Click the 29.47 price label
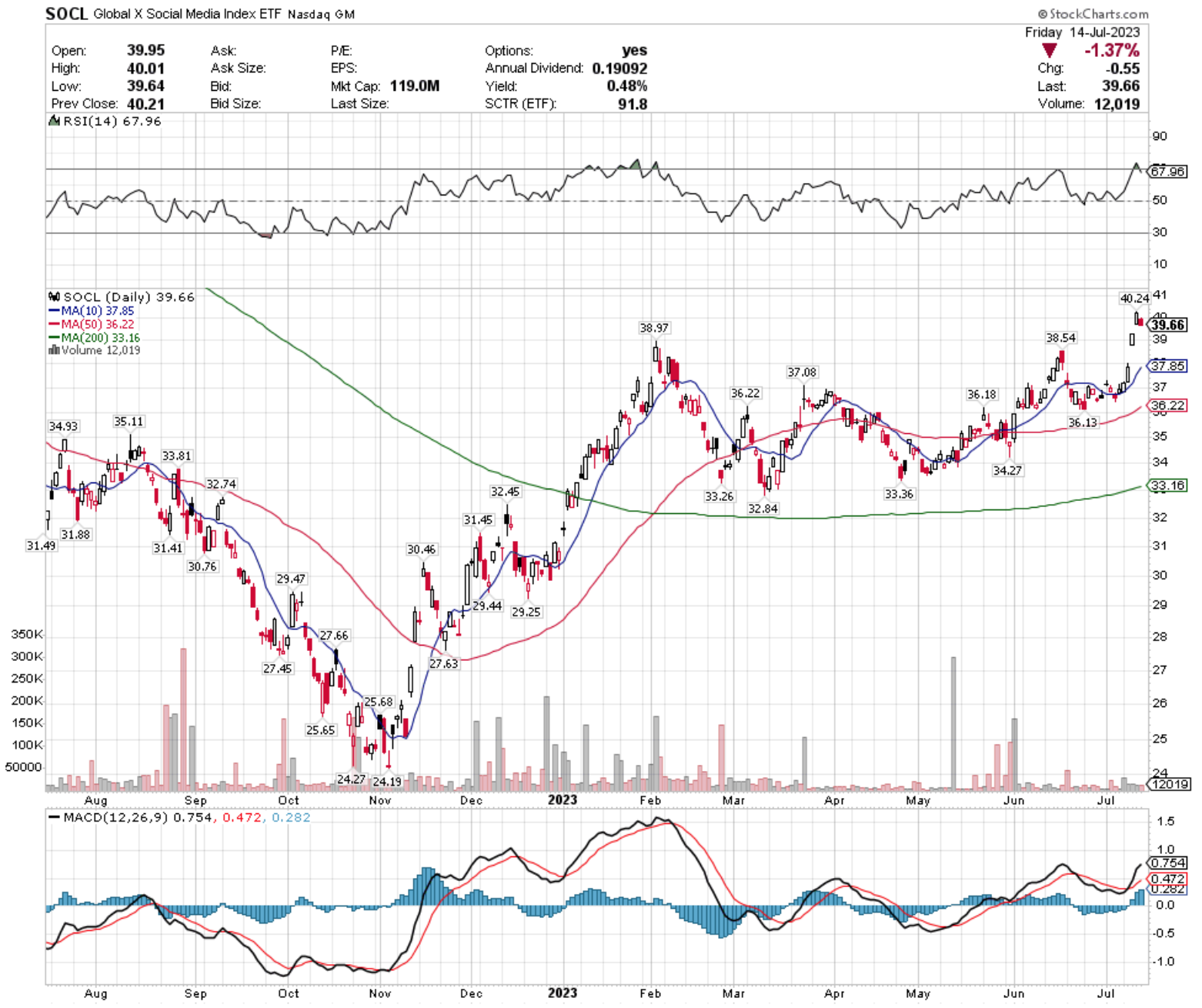The width and height of the screenshot is (1202, 1008). tap(291, 579)
